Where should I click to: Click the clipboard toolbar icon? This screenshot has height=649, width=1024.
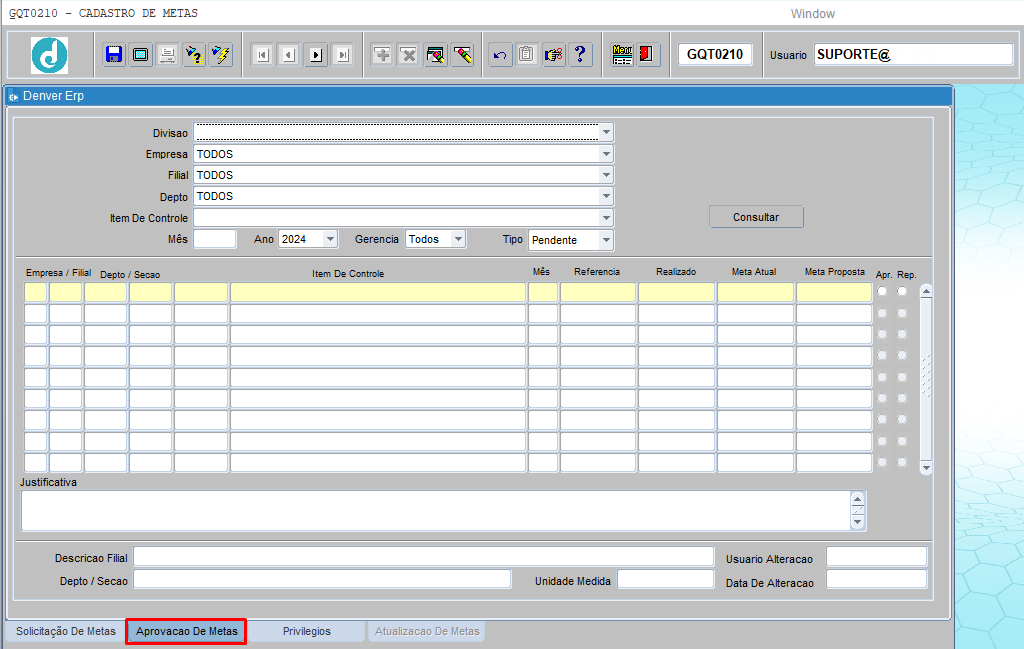[x=526, y=55]
